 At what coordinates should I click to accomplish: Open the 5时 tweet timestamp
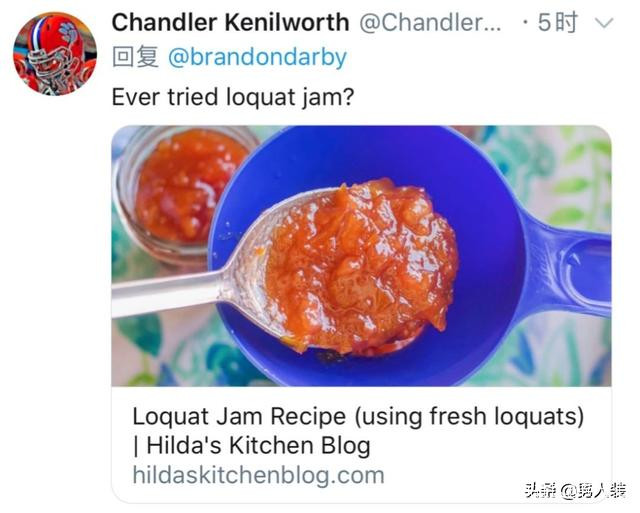coord(558,22)
